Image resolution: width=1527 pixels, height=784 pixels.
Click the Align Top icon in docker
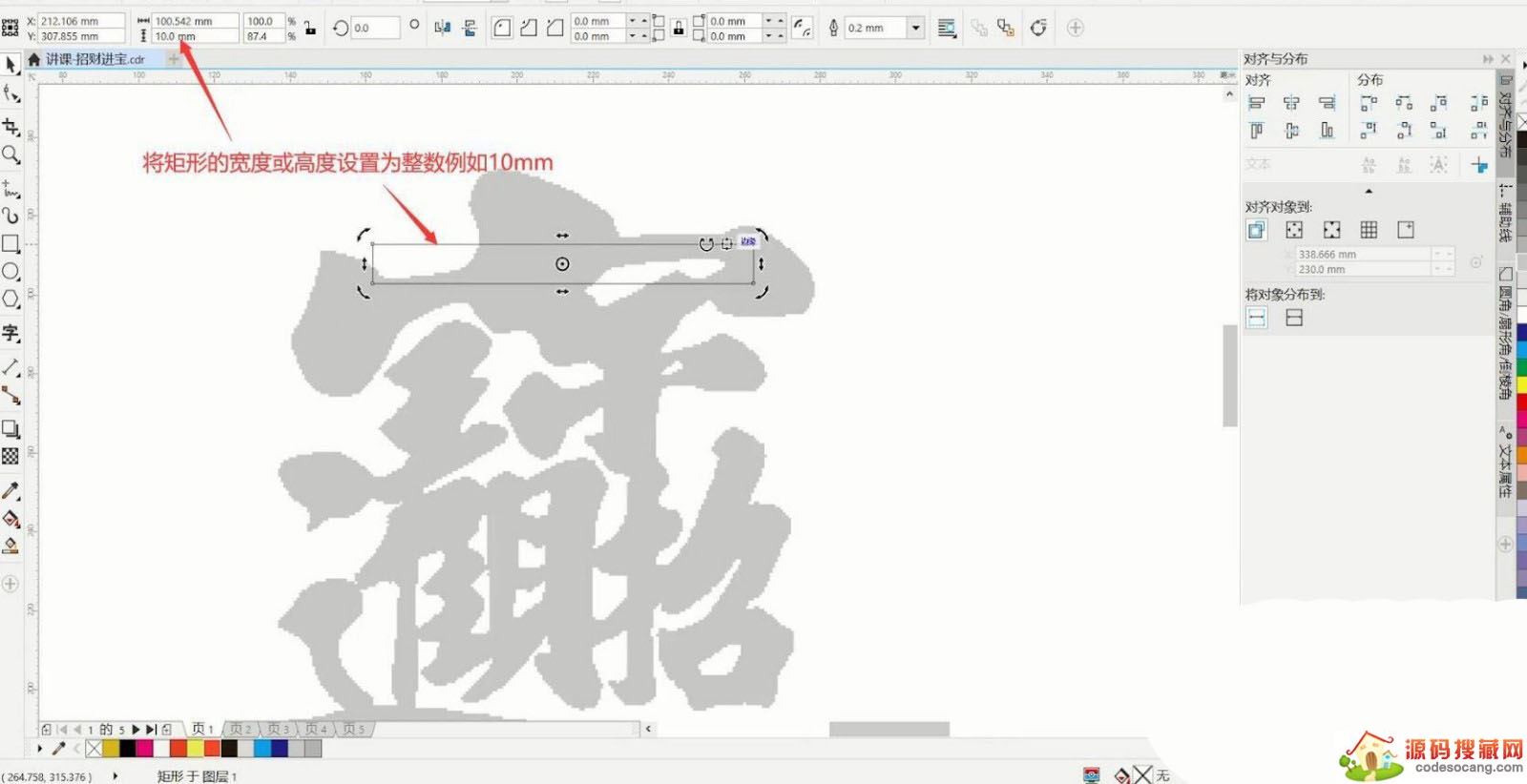click(1257, 131)
